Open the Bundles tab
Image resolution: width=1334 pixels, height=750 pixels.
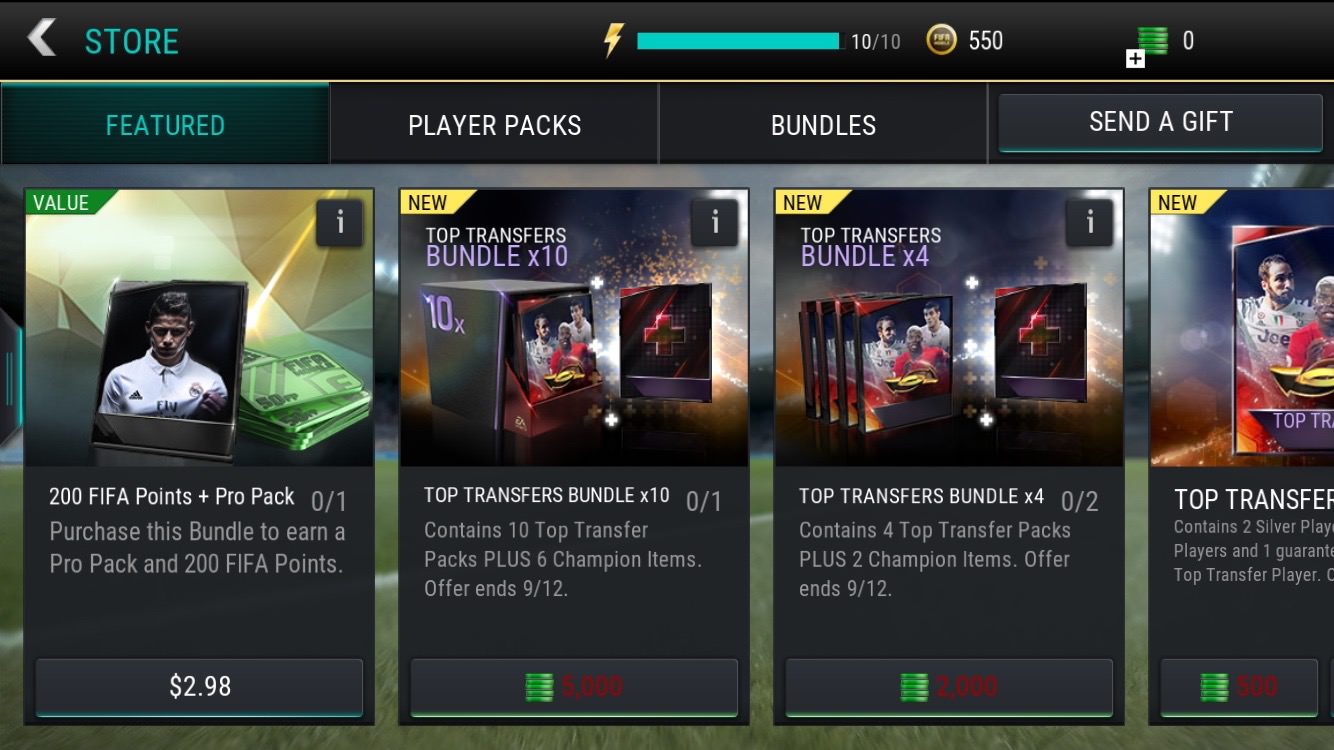click(x=823, y=125)
